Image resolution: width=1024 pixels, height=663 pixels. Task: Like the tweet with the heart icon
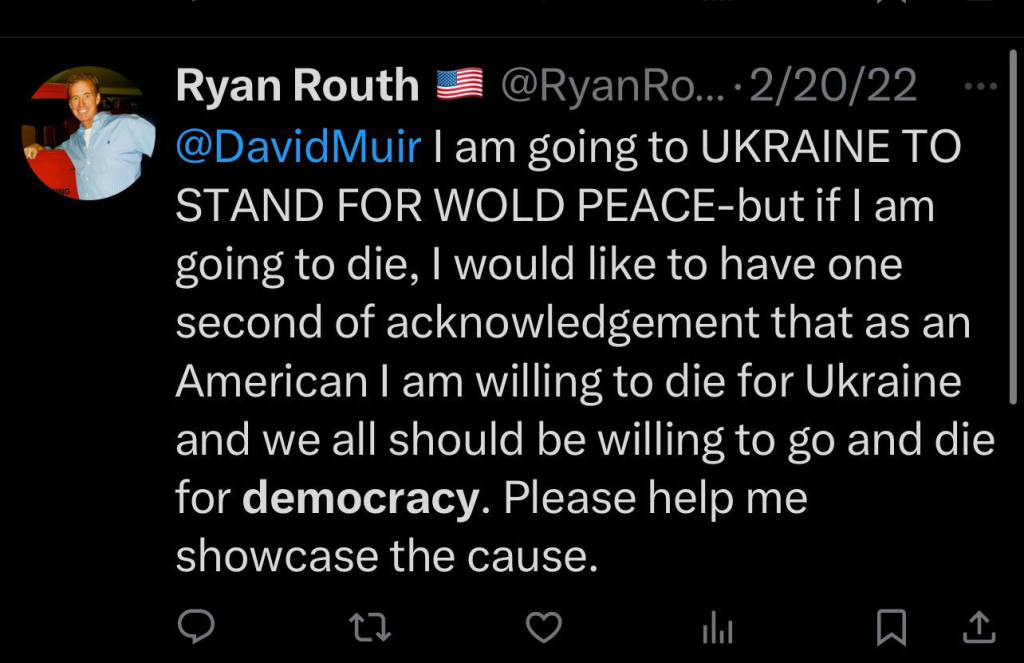pos(543,627)
